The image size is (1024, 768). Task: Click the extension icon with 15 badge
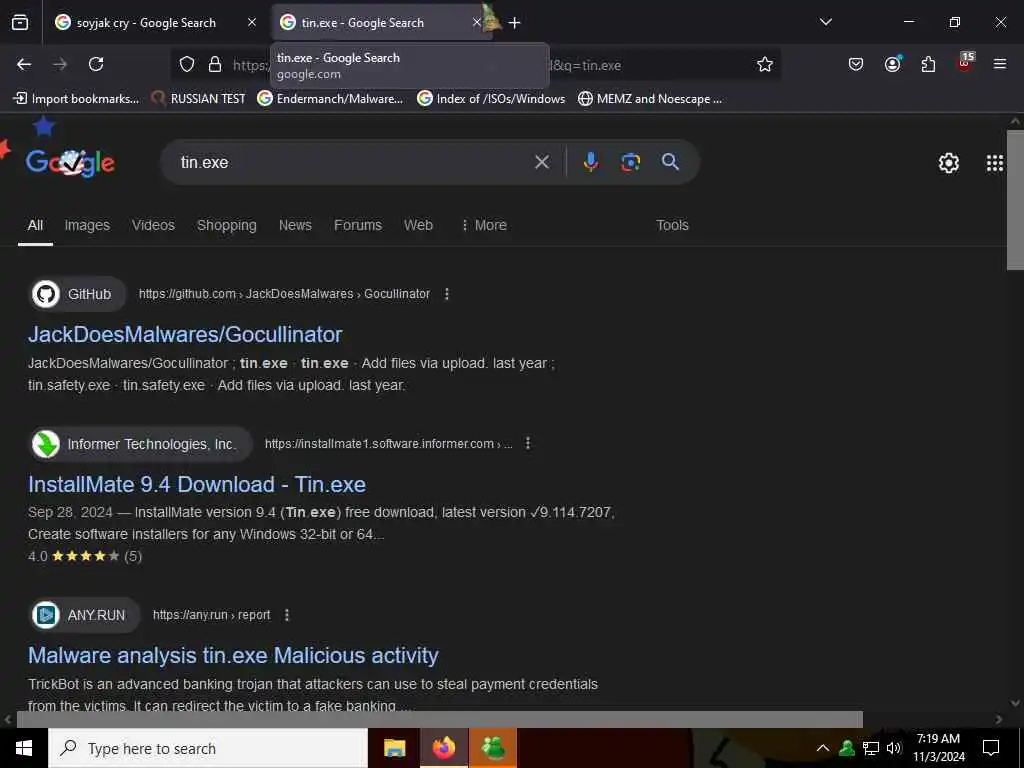click(x=965, y=63)
